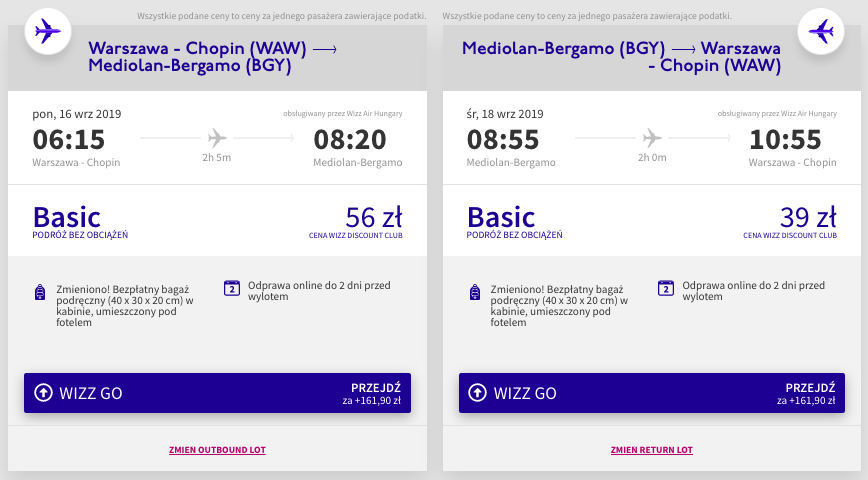Click the 39 zł return price

click(x=807, y=217)
